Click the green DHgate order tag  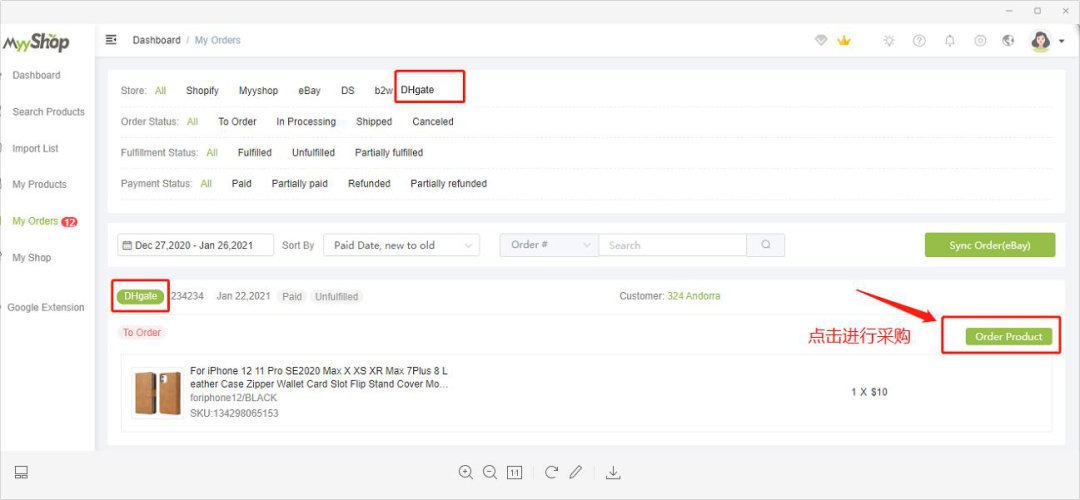click(x=141, y=296)
